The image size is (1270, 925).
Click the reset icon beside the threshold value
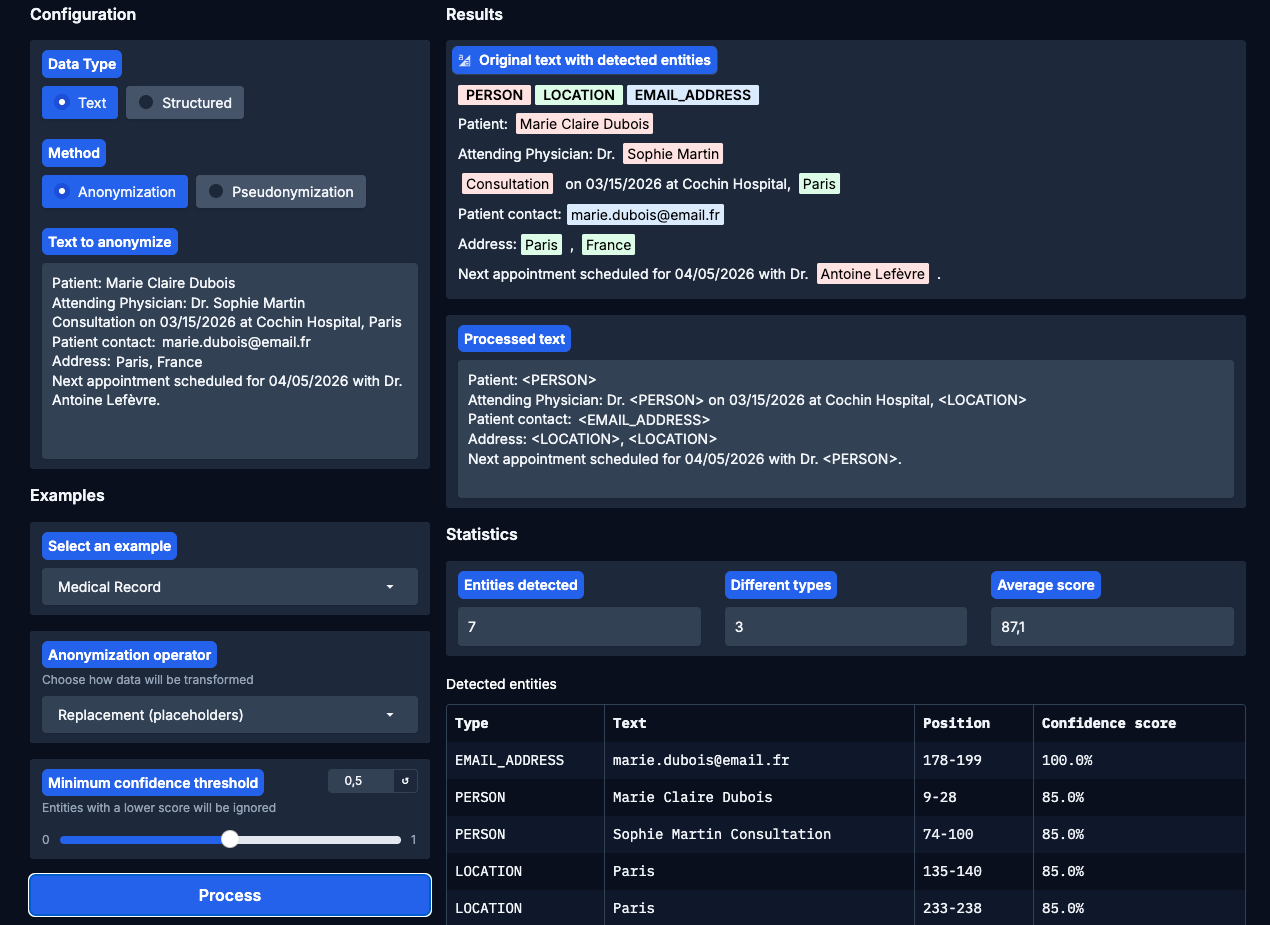coord(405,781)
